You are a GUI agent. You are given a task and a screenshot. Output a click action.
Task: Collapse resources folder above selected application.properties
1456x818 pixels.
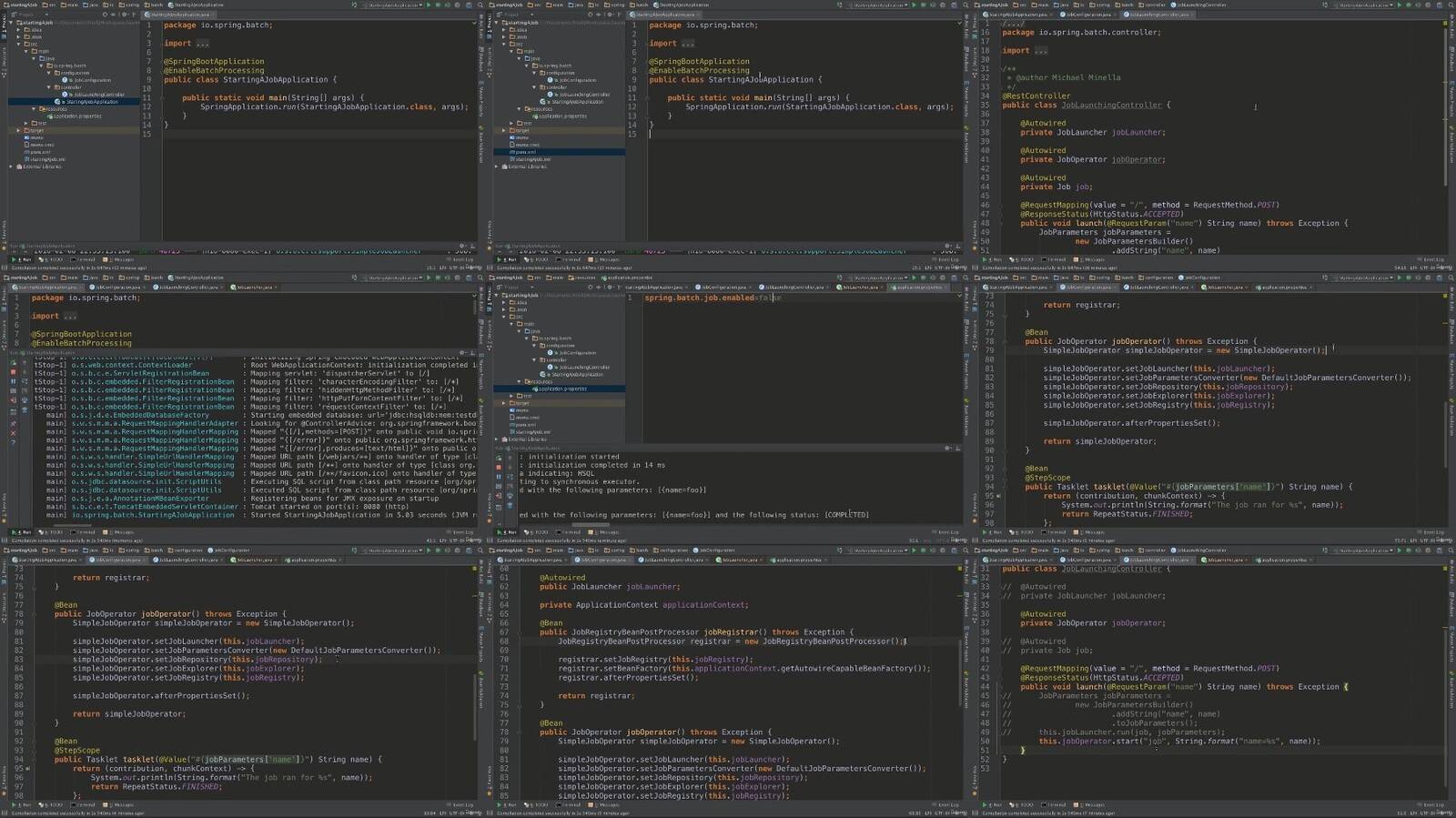(519, 381)
